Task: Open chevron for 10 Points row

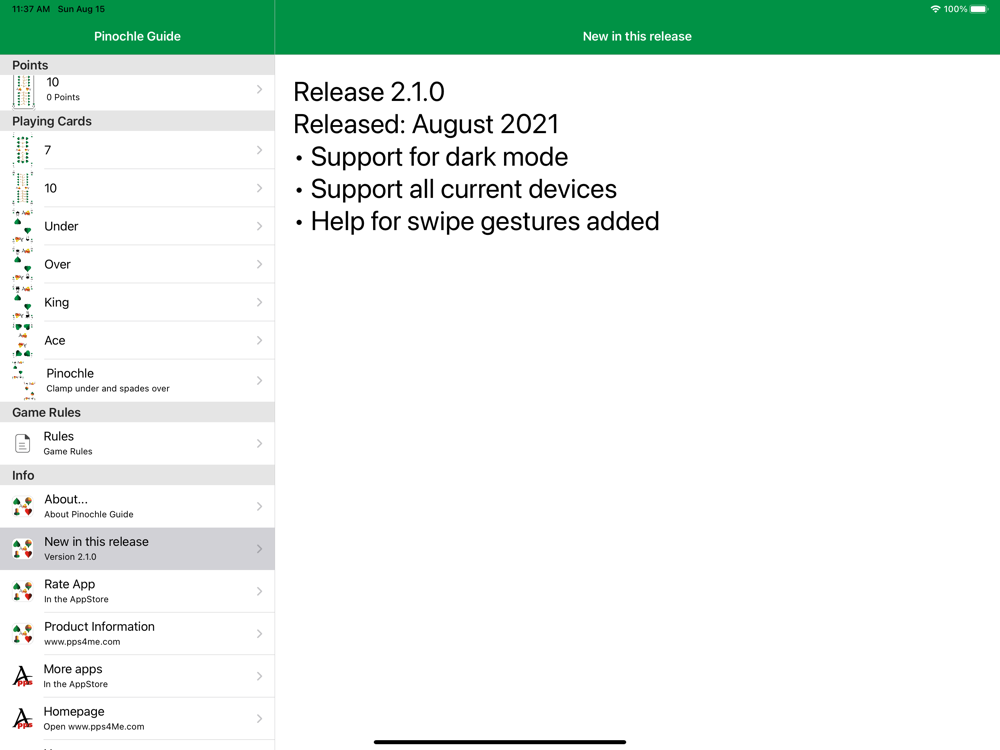Action: pyautogui.click(x=260, y=89)
